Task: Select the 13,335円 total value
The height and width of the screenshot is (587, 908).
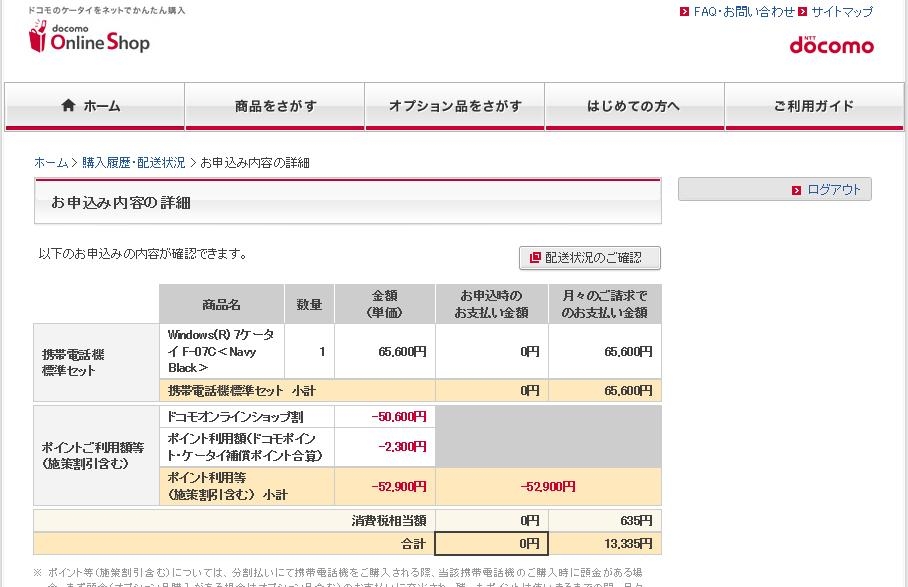Action: (x=628, y=544)
